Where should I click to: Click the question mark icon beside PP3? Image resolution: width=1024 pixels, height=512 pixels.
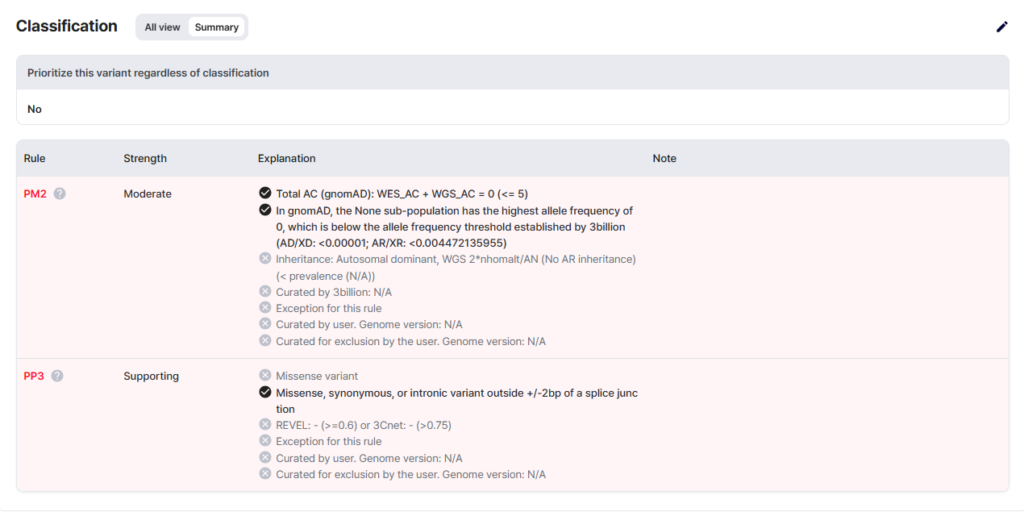(57, 376)
